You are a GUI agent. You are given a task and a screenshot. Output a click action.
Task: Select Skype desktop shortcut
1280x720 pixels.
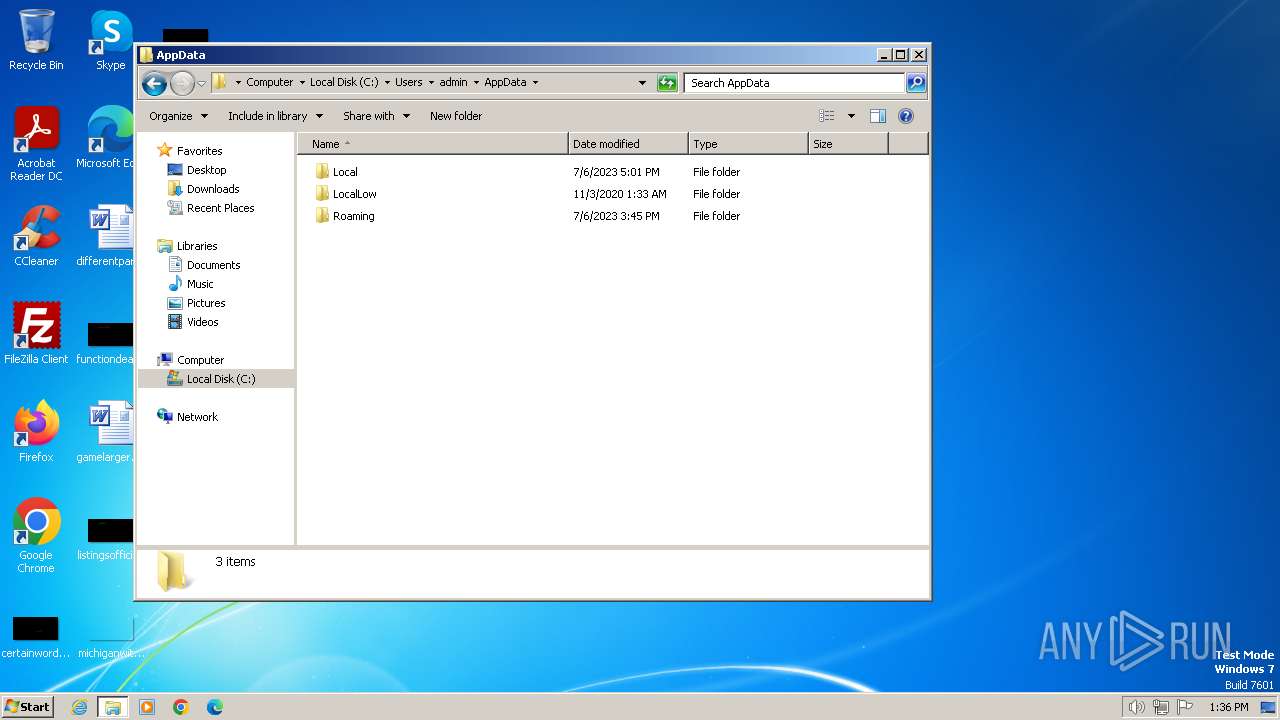(x=111, y=41)
